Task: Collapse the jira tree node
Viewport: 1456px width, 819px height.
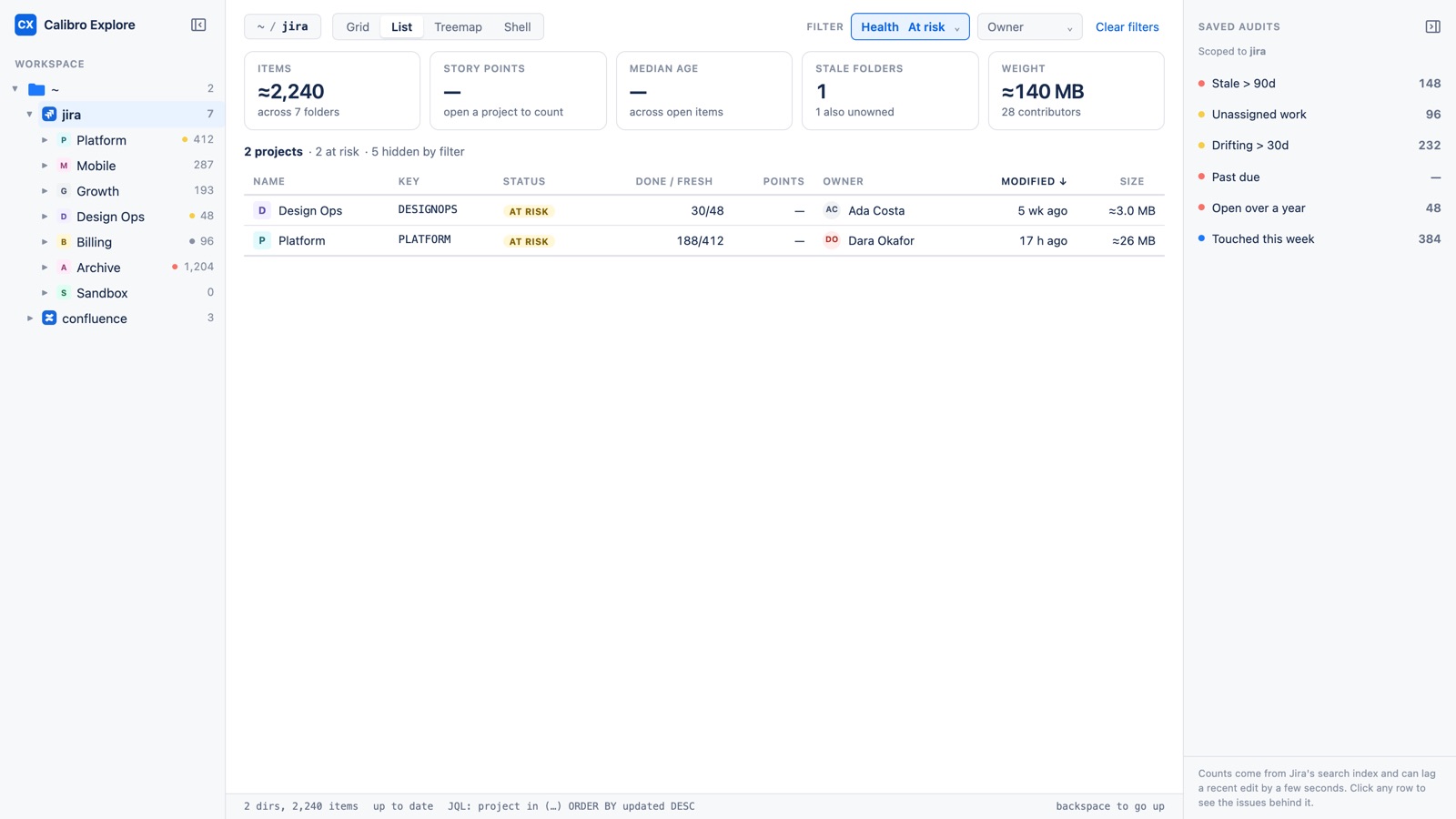Action: click(x=30, y=115)
